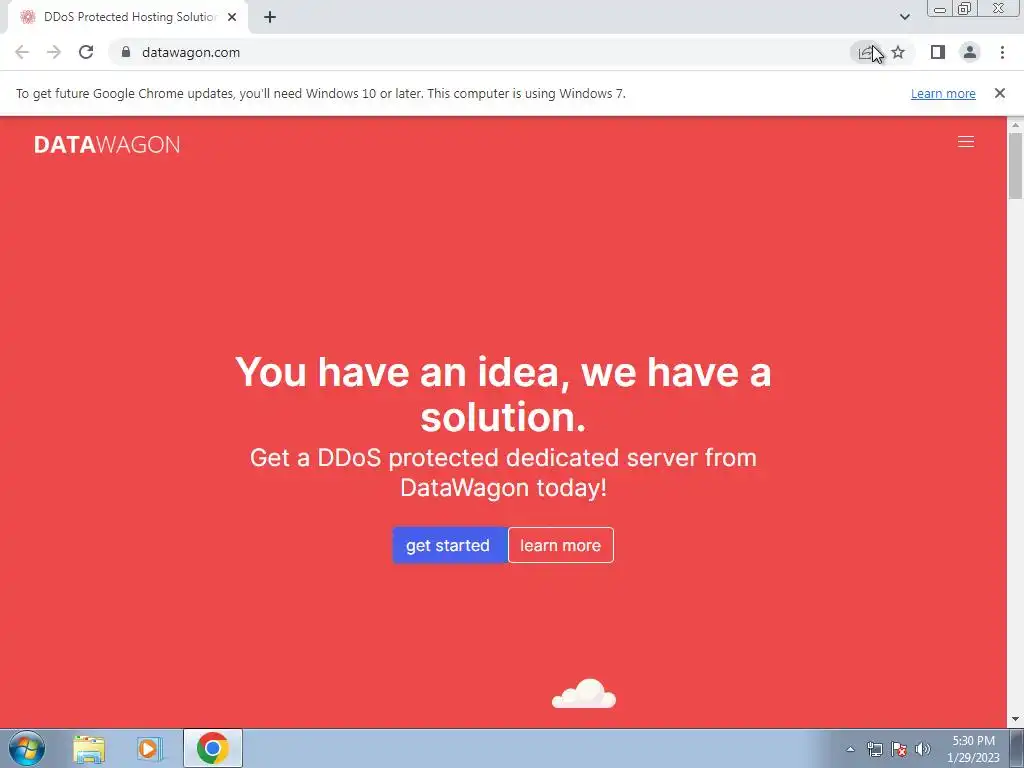Select the DDoS Protected Hosting Solutions tab
Image resolution: width=1024 pixels, height=768 pixels.
(128, 17)
